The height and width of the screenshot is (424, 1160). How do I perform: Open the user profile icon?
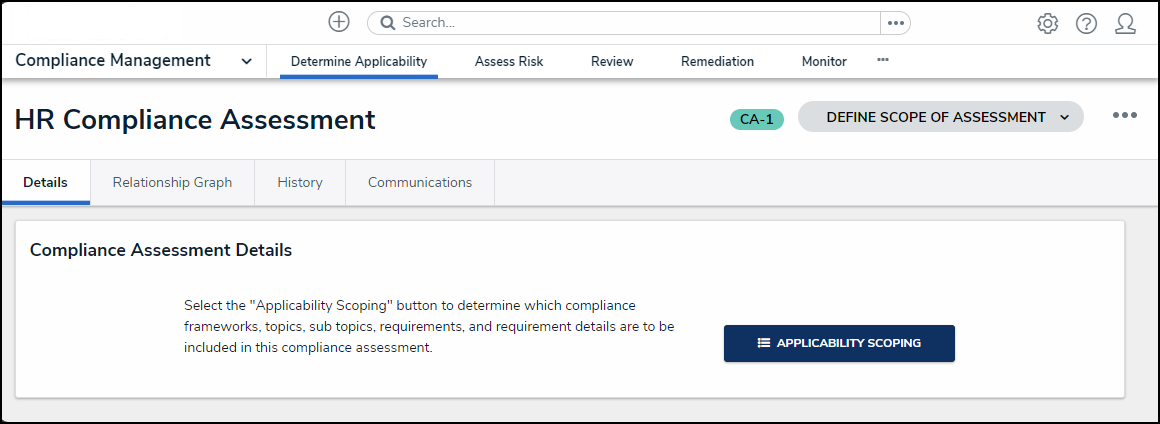click(x=1125, y=24)
